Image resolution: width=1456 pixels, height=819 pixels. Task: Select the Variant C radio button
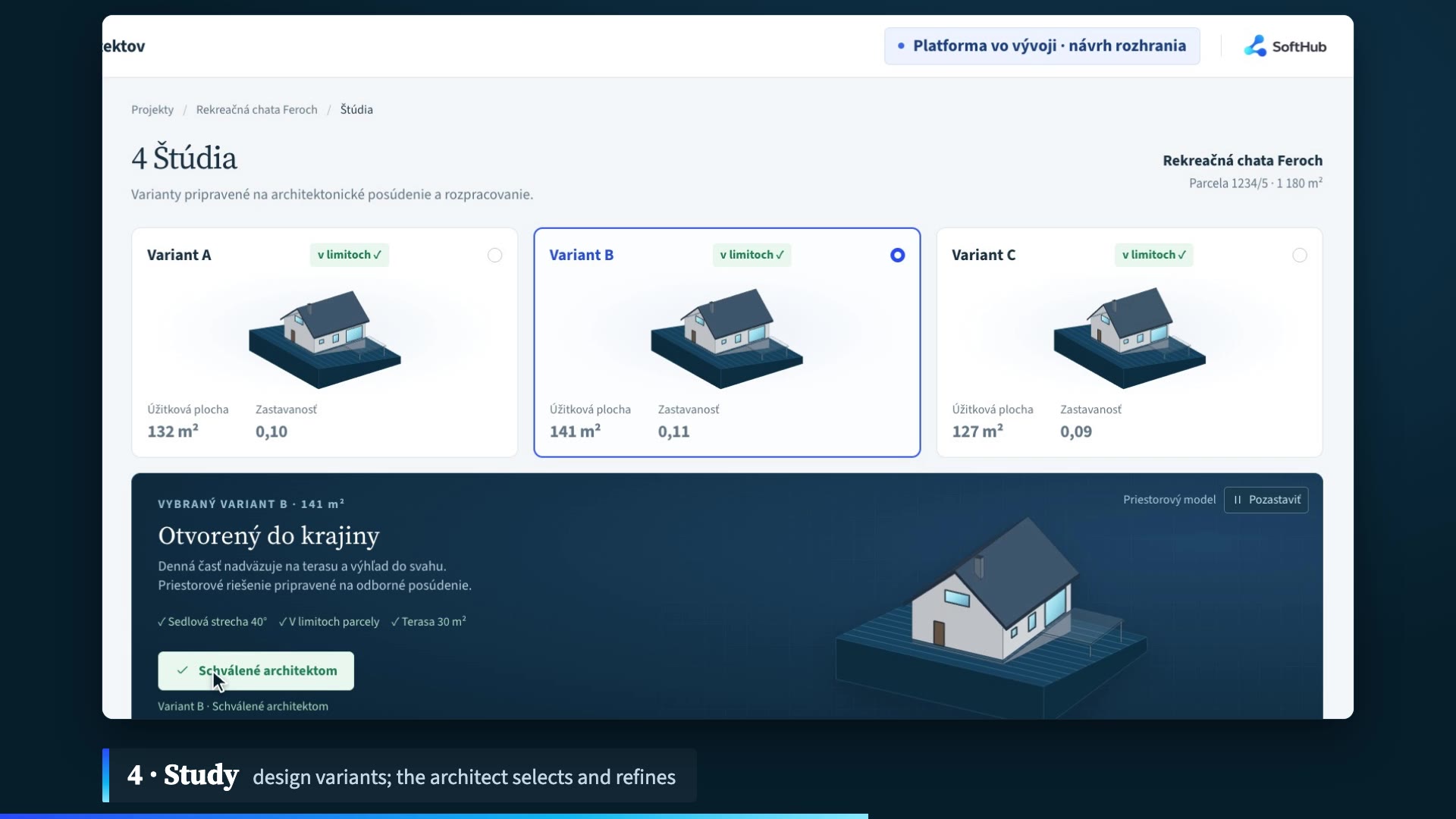click(x=1299, y=256)
